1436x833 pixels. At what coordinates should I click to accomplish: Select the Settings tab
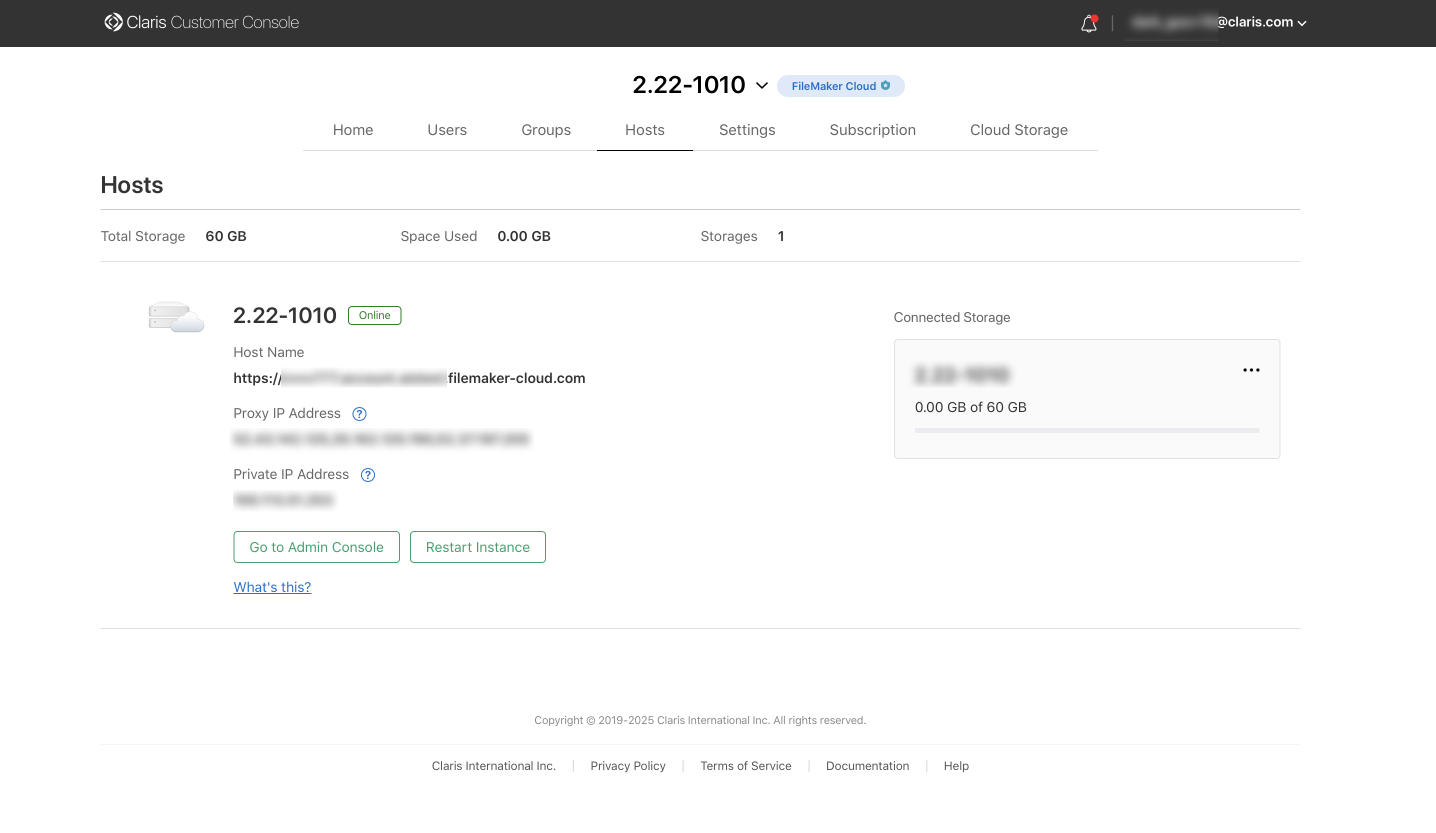[747, 130]
